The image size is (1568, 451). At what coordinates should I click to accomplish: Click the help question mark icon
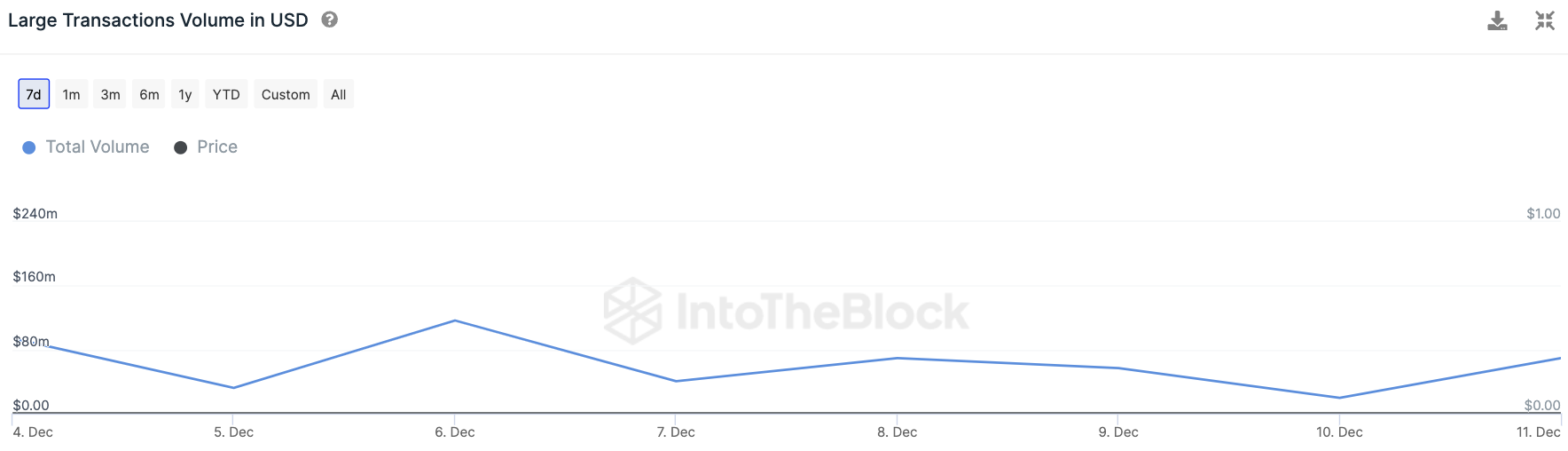point(330,20)
